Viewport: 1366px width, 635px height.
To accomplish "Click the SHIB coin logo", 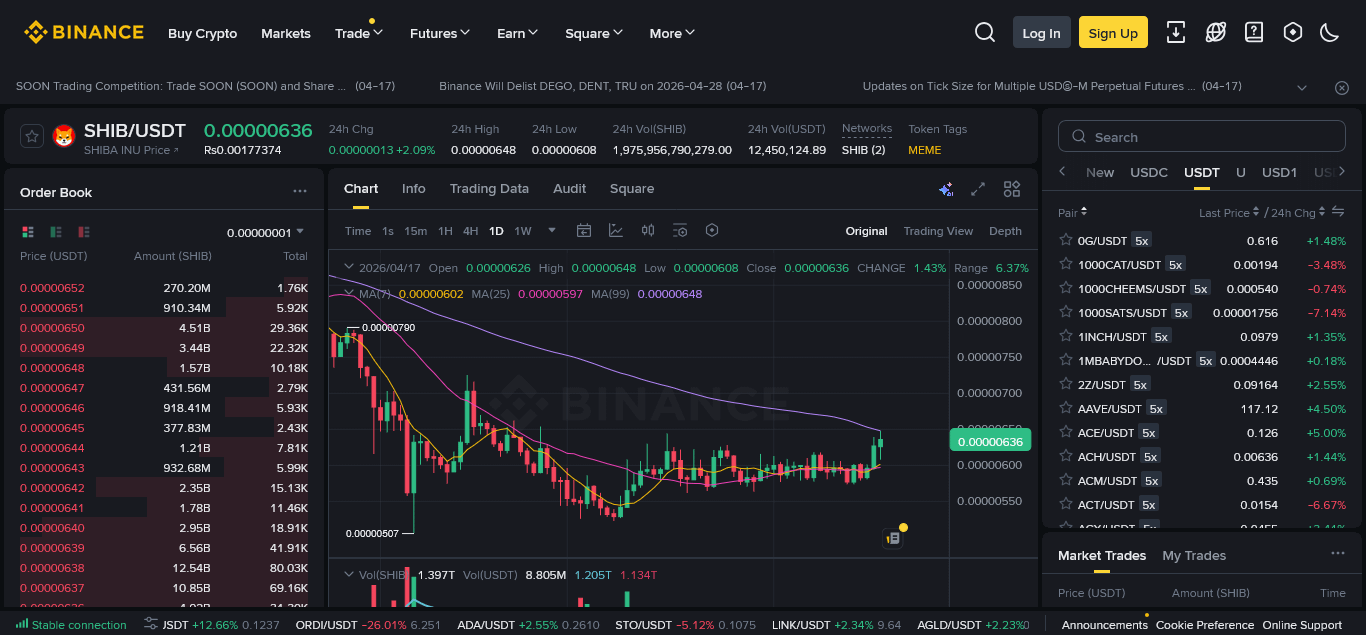I will [x=64, y=137].
